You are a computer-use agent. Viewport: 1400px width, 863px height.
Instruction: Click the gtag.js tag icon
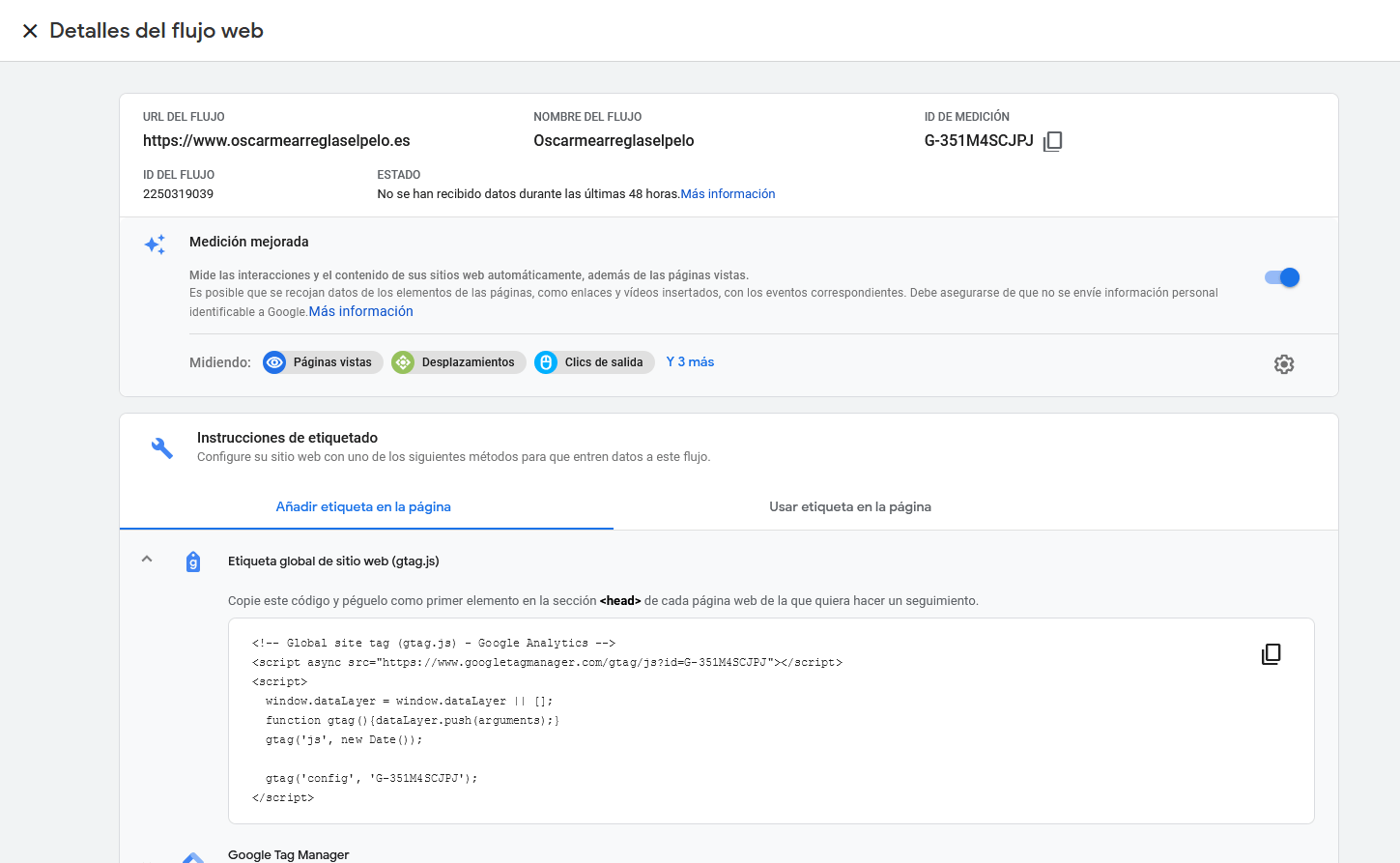(193, 561)
